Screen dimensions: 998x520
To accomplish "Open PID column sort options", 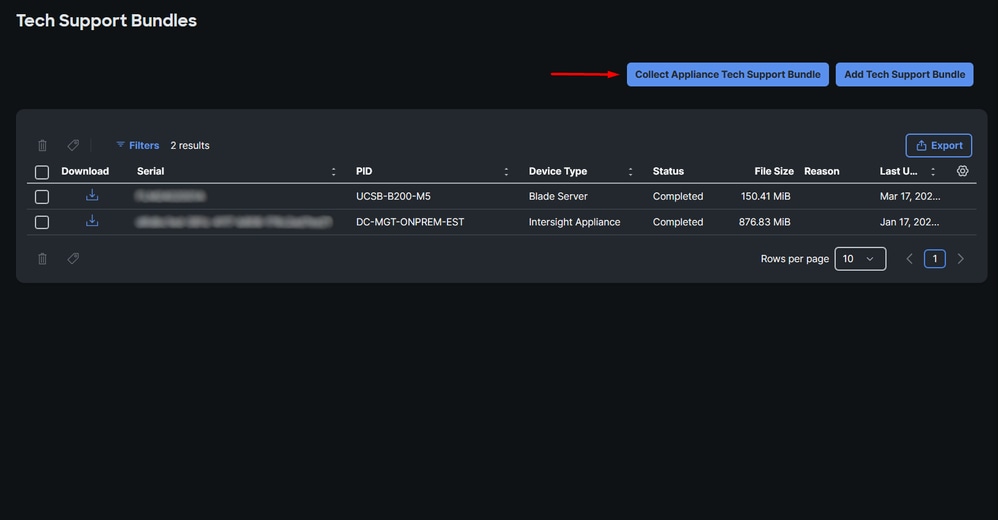I will (x=506, y=171).
